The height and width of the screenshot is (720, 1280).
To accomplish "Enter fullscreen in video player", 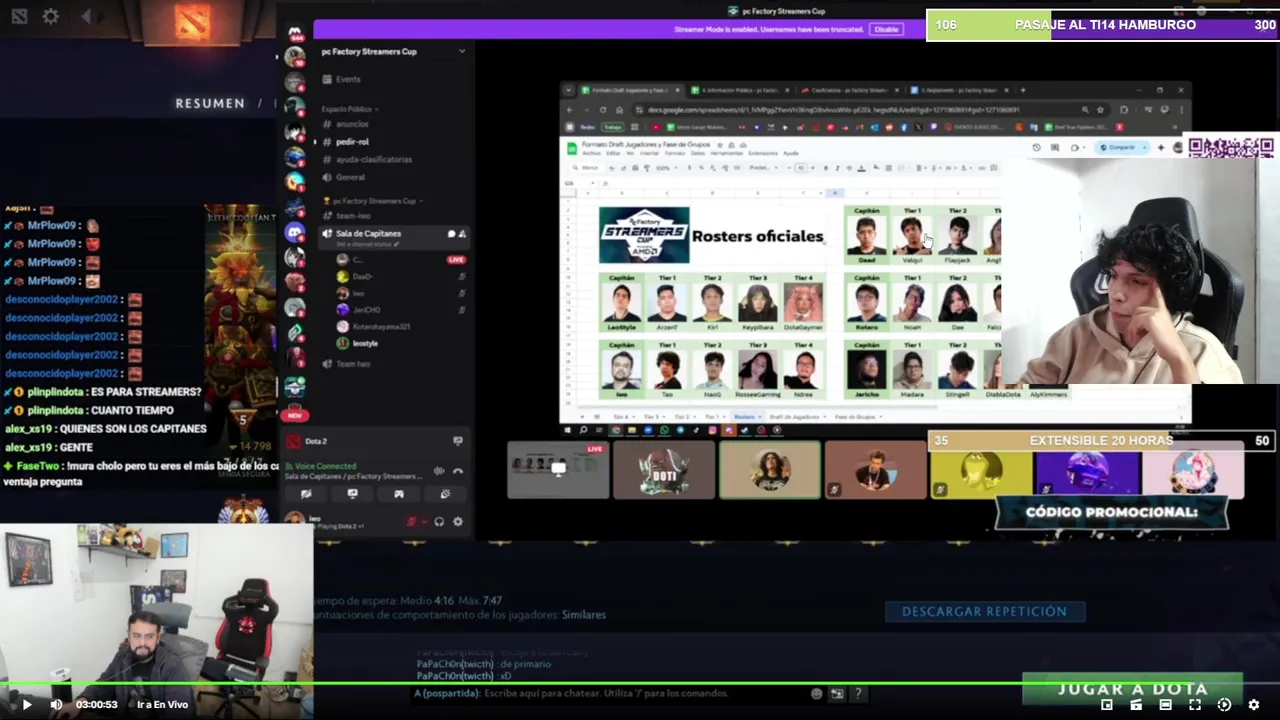I will click(x=1195, y=705).
